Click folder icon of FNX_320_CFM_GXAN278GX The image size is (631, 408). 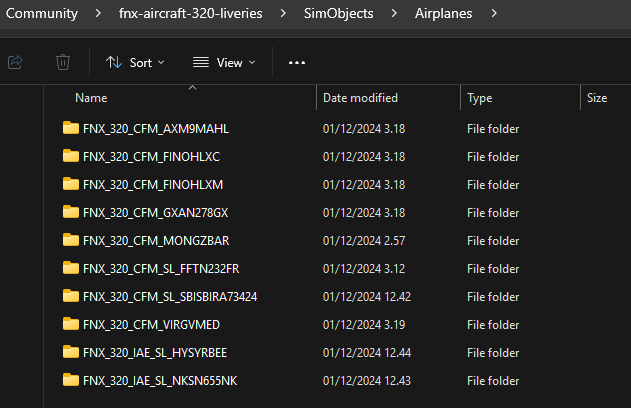(70, 212)
